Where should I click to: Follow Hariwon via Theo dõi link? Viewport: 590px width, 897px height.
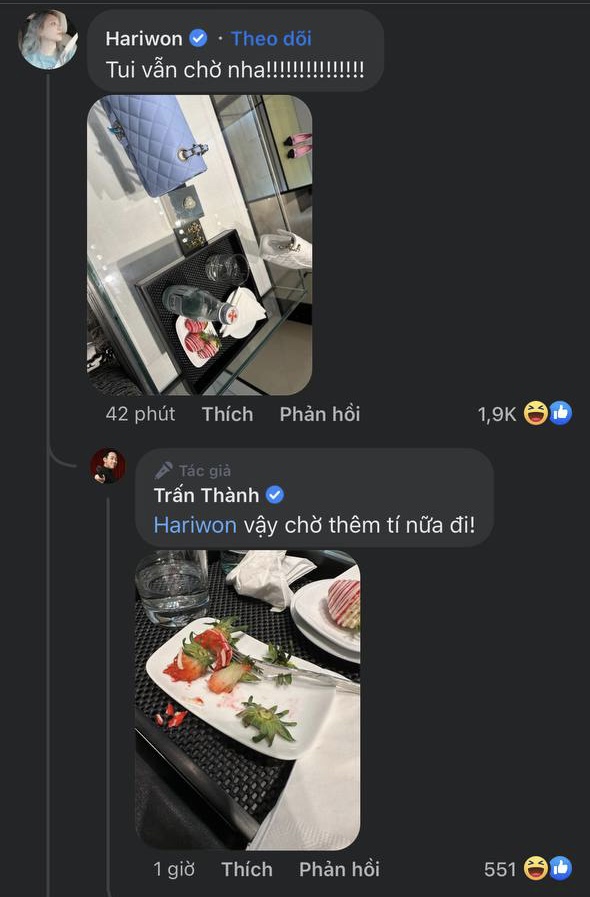(271, 38)
